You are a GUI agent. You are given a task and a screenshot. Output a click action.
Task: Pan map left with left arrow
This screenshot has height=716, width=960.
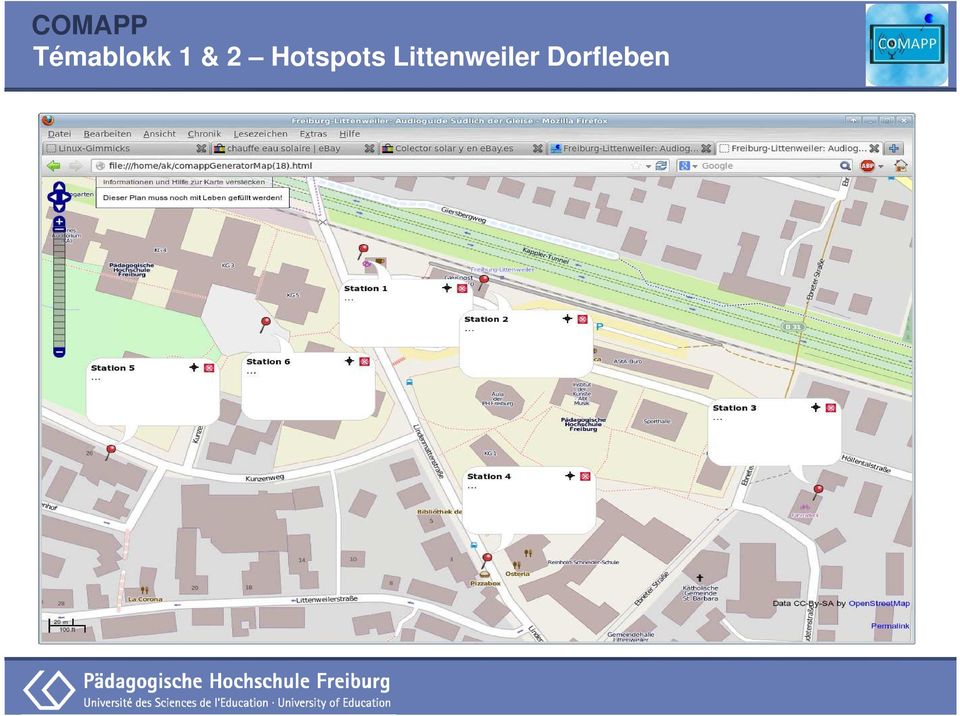point(52,197)
